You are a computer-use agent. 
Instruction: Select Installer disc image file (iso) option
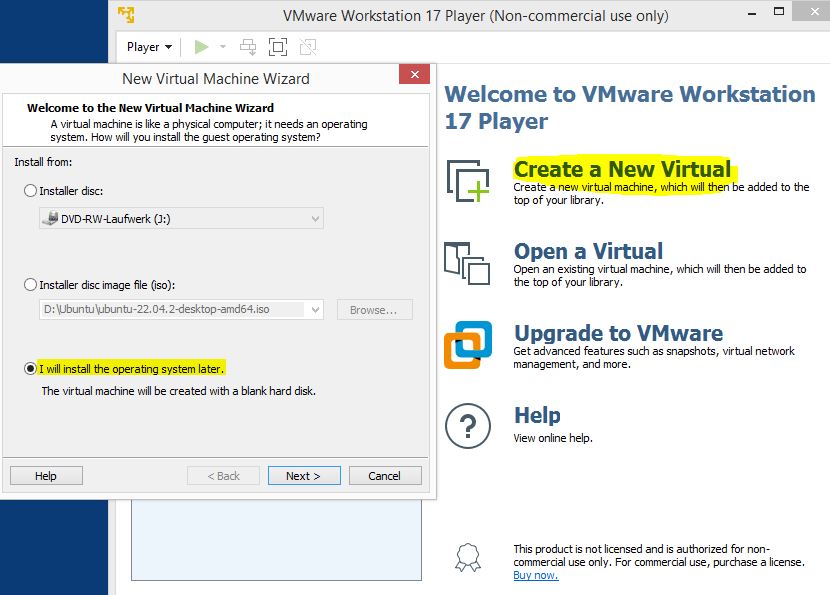point(30,285)
